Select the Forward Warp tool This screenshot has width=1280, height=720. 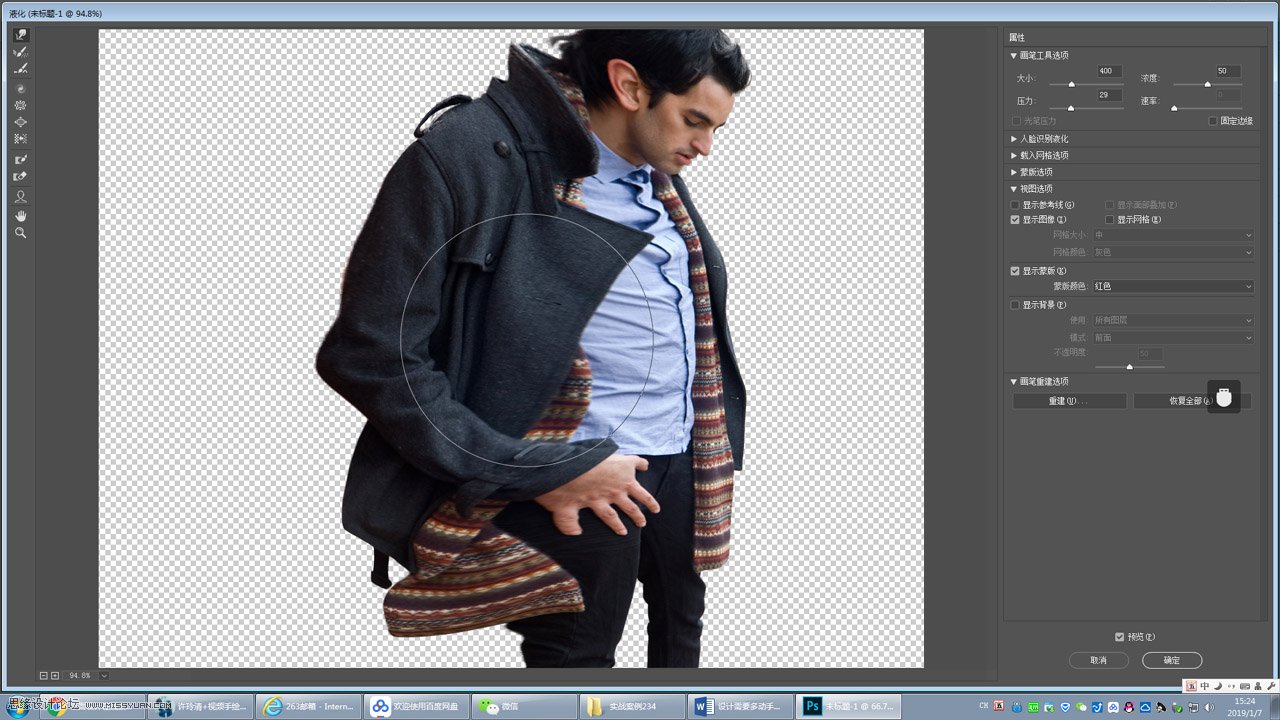pyautogui.click(x=20, y=35)
